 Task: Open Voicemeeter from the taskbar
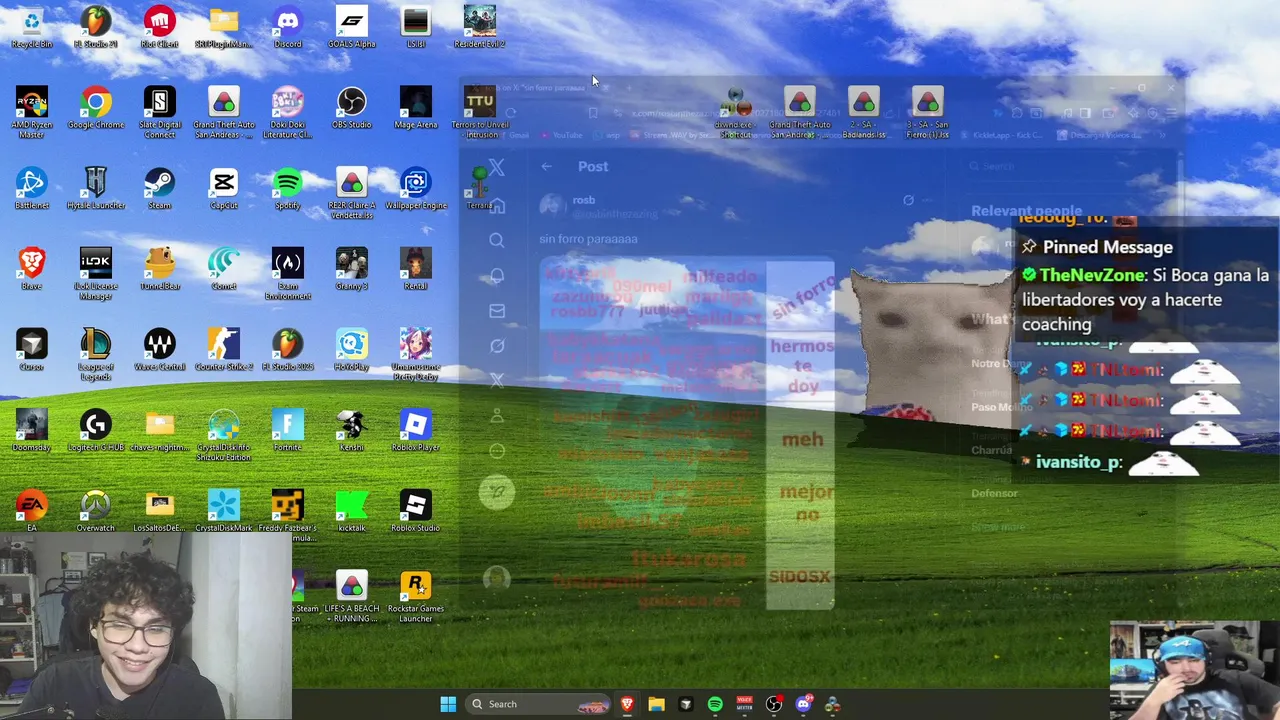[x=744, y=704]
